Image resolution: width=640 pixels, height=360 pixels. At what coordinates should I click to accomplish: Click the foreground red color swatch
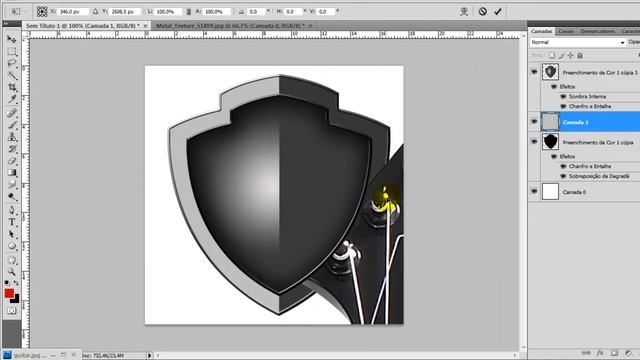click(9, 293)
